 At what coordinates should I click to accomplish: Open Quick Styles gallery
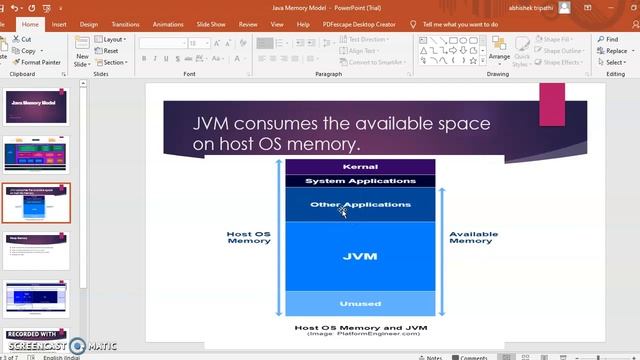[522, 52]
